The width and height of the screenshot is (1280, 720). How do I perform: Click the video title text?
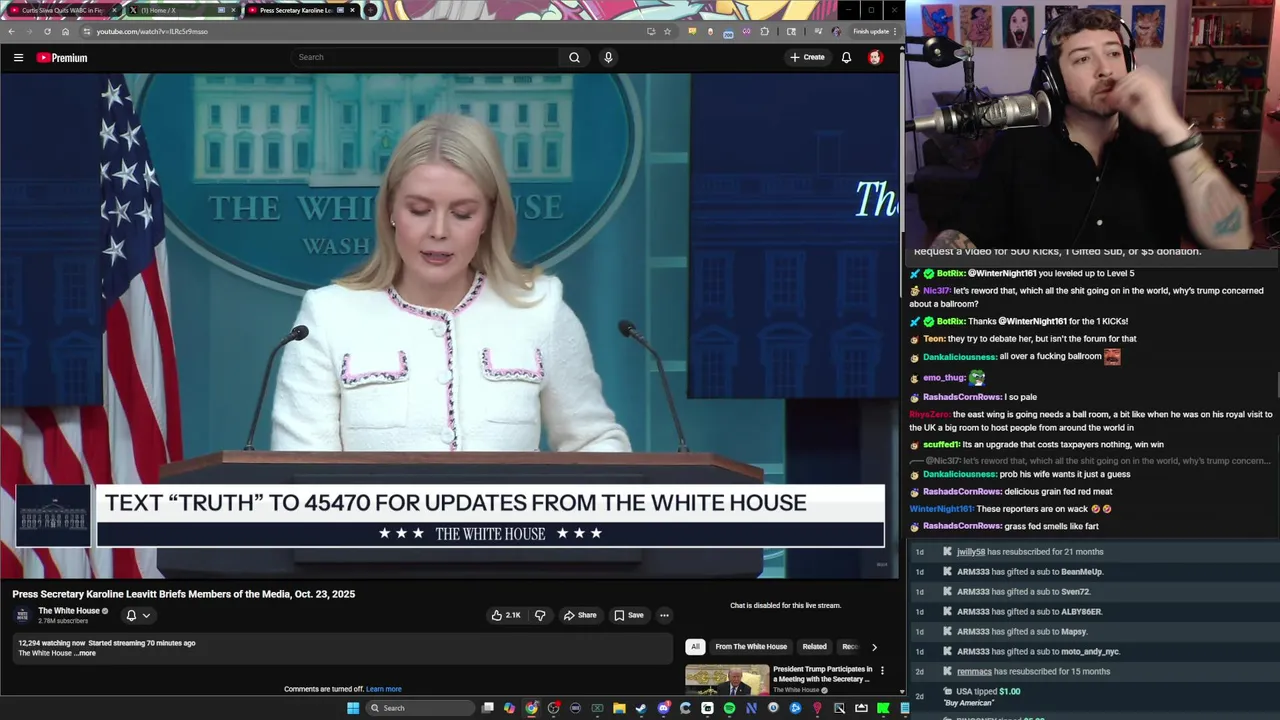[184, 594]
